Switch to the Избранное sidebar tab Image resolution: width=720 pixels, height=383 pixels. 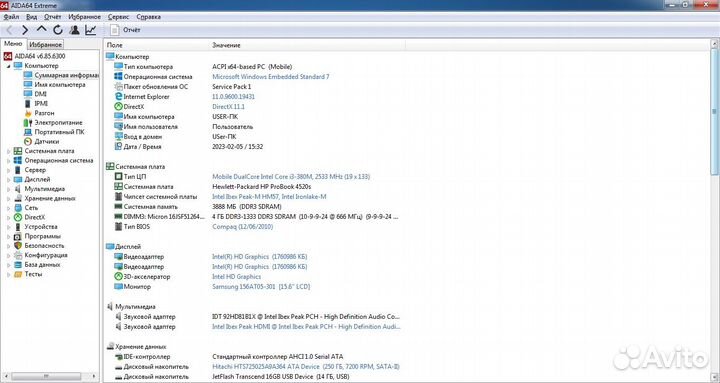click(45, 45)
